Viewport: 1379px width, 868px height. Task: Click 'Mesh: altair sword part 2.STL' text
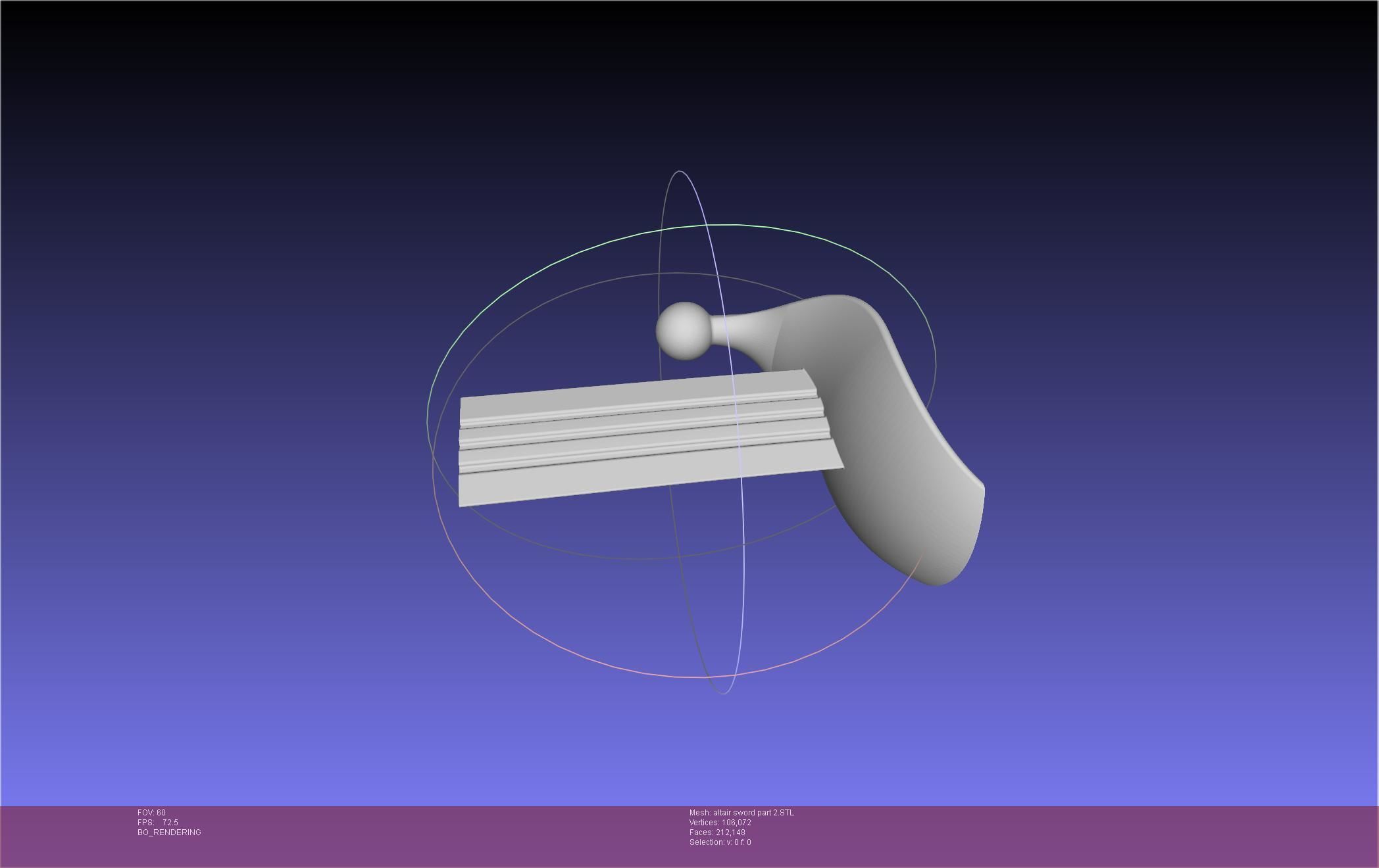tap(741, 813)
